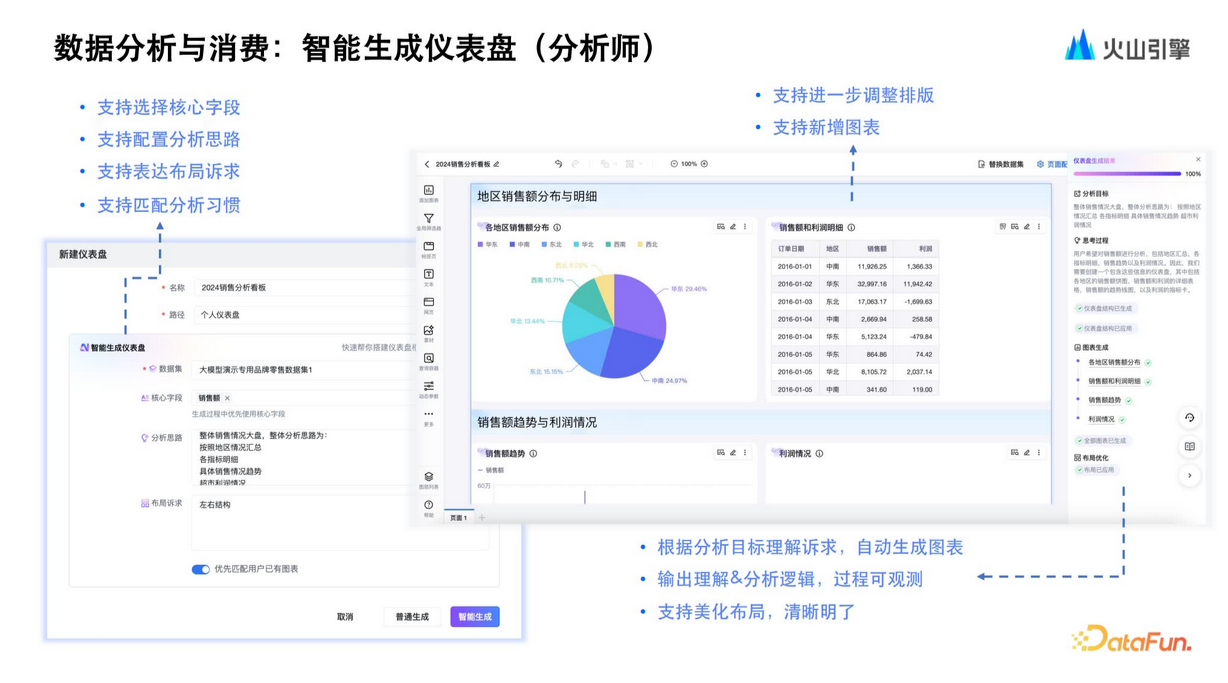The width and height of the screenshot is (1228, 683).
Task: Click the 动态参数 dynamic parameters icon
Action: 428,386
